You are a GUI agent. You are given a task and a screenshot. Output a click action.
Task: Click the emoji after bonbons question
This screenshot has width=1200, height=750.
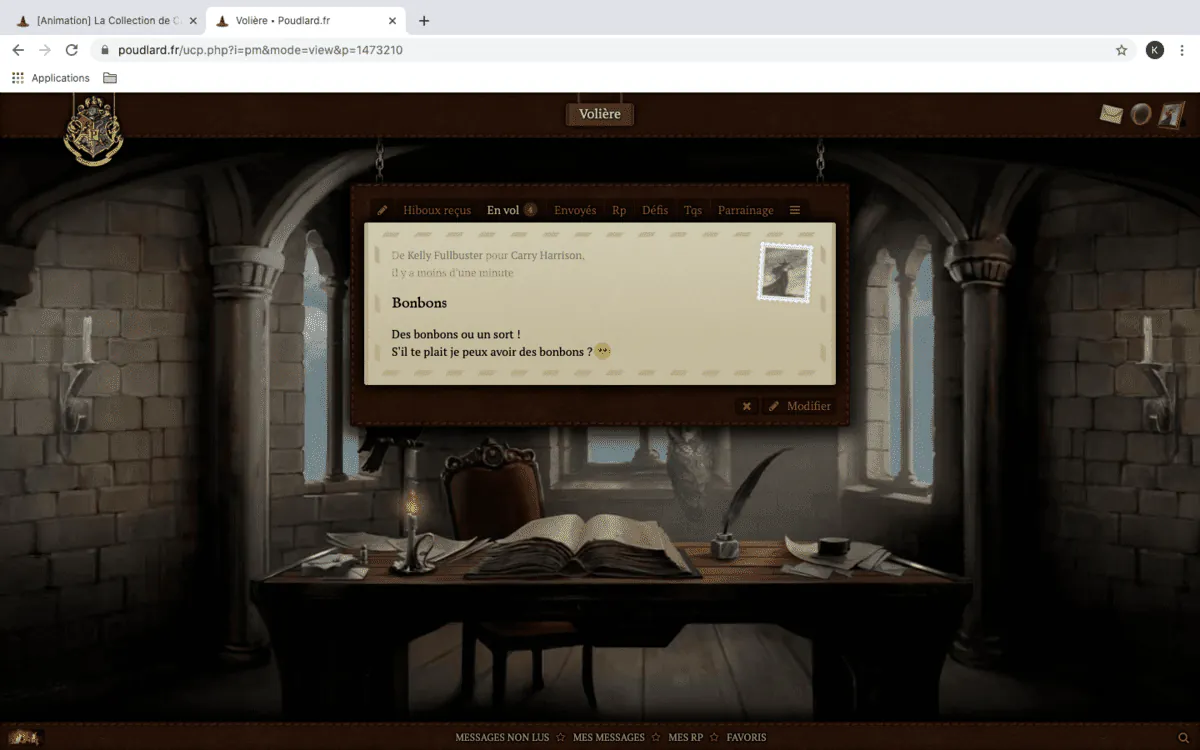(603, 351)
